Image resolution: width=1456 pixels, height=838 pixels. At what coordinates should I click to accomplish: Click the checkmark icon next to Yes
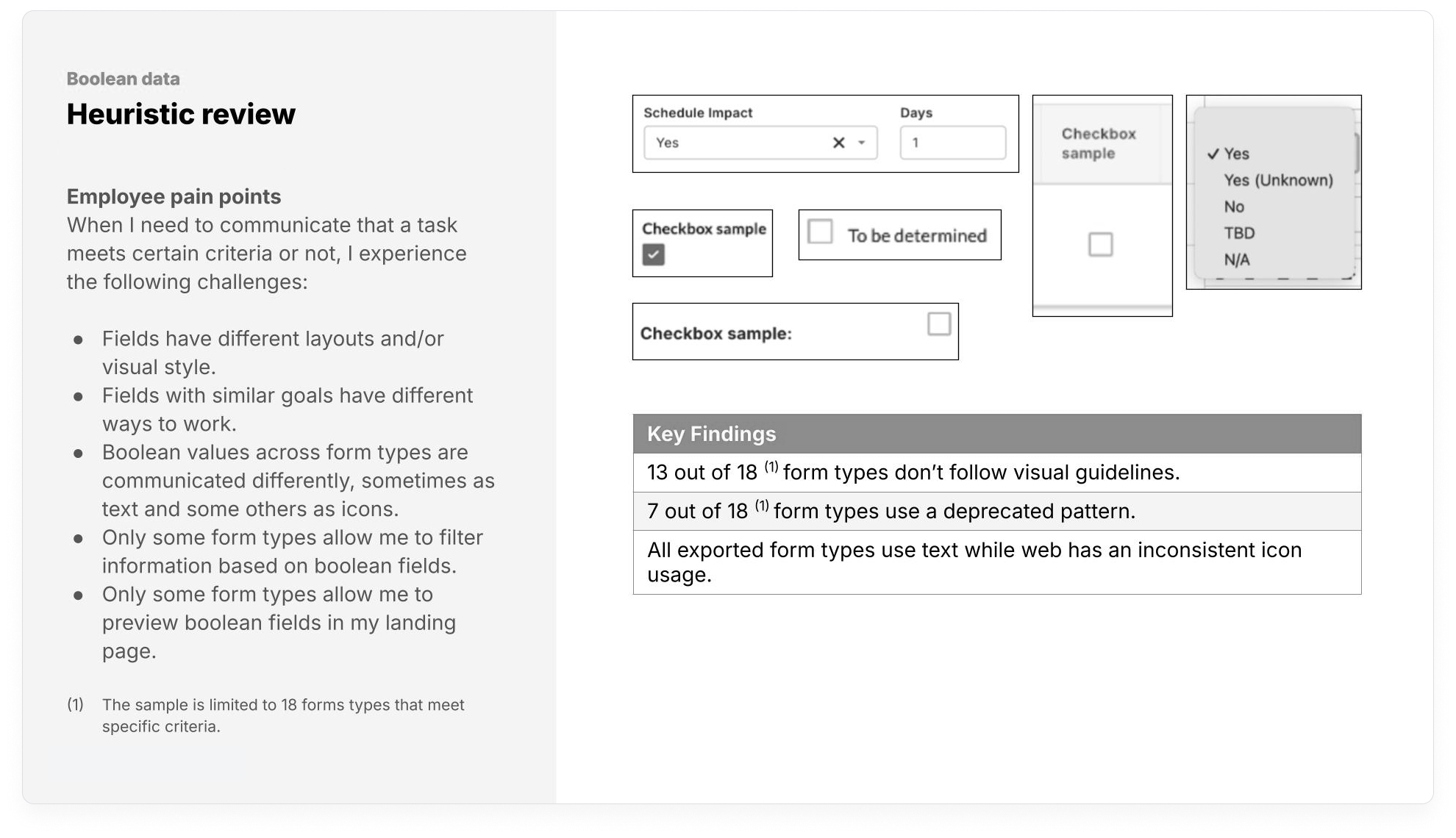point(1213,154)
